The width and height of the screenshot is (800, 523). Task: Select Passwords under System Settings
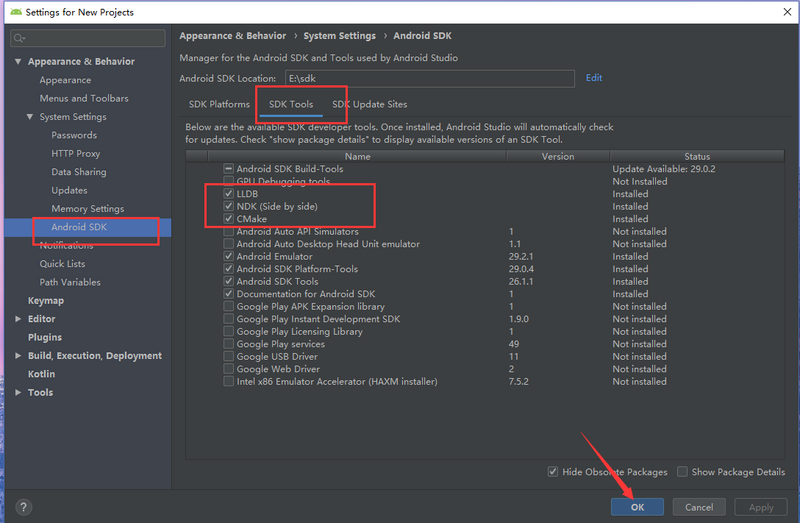pyautogui.click(x=74, y=135)
